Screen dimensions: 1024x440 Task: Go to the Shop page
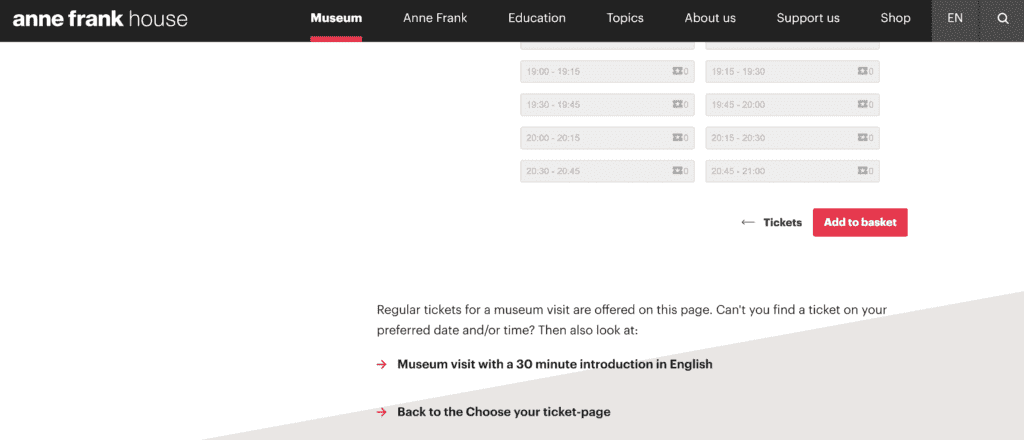pyautogui.click(x=895, y=18)
